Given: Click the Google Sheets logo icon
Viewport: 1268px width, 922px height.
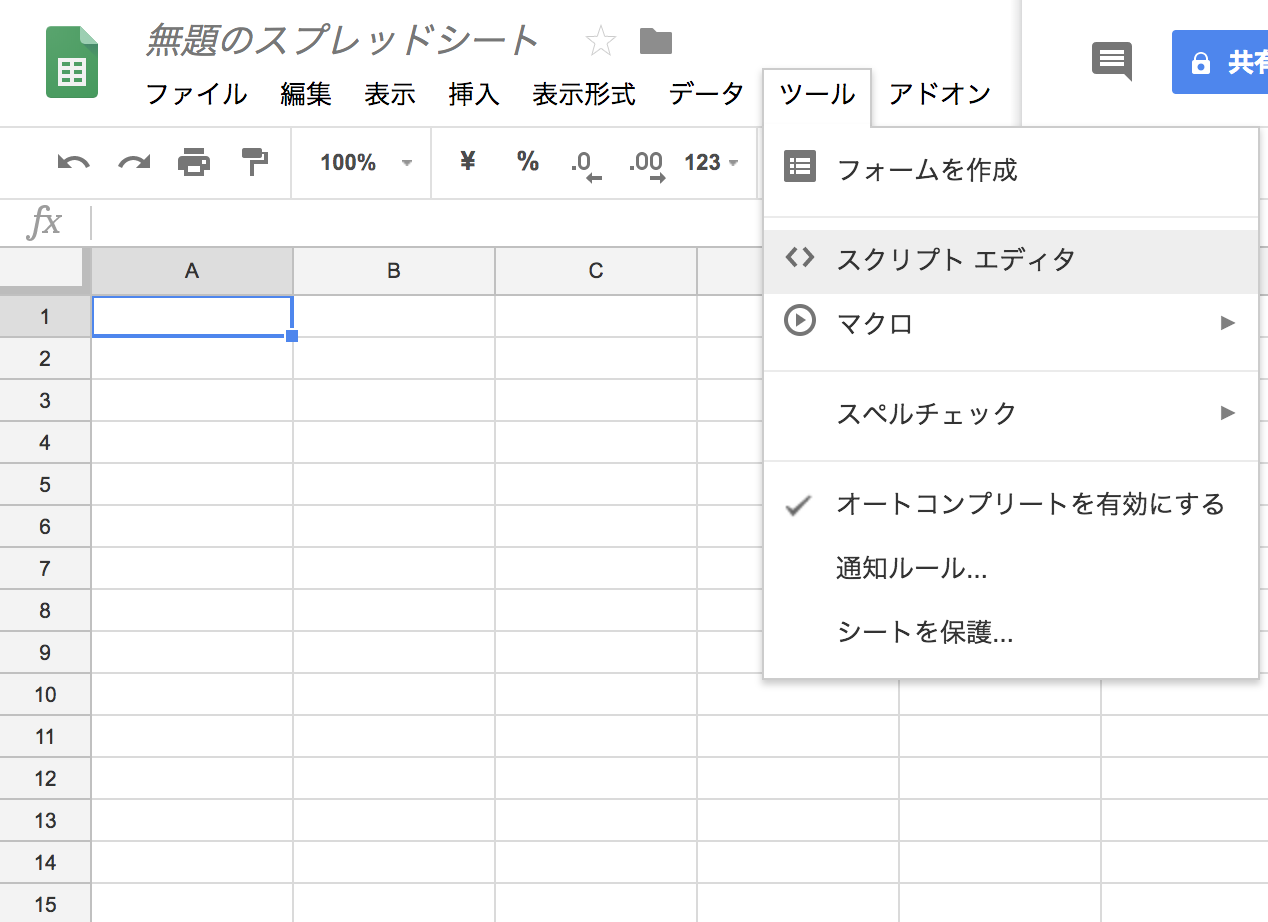Looking at the screenshot, I should click(x=72, y=61).
